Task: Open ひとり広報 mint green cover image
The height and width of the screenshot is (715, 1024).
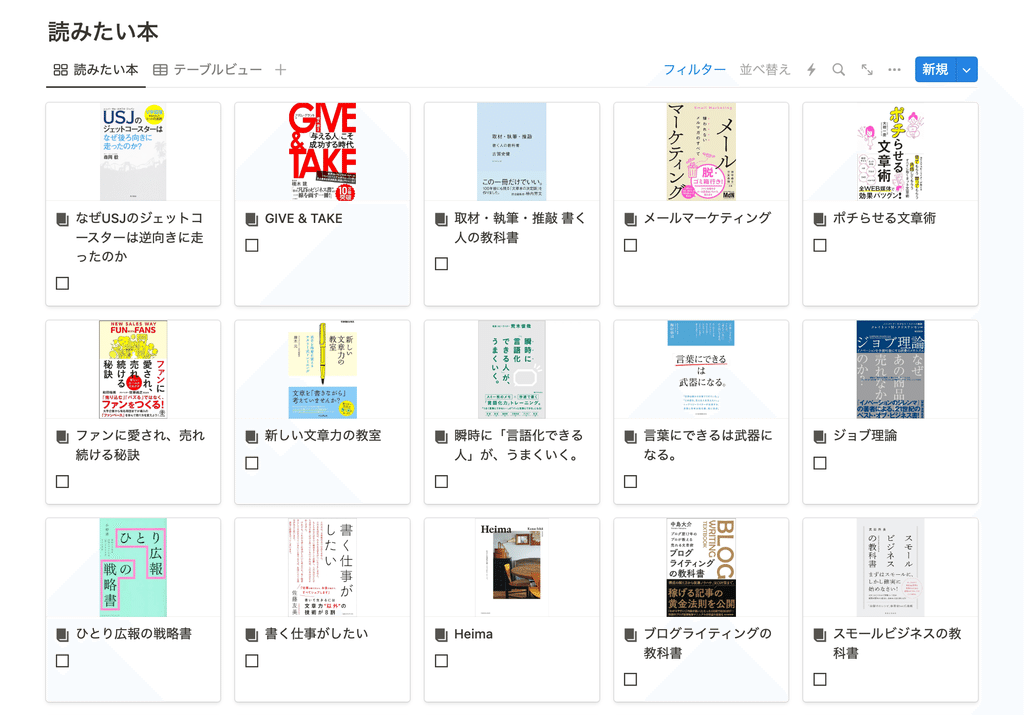Action: (x=133, y=567)
